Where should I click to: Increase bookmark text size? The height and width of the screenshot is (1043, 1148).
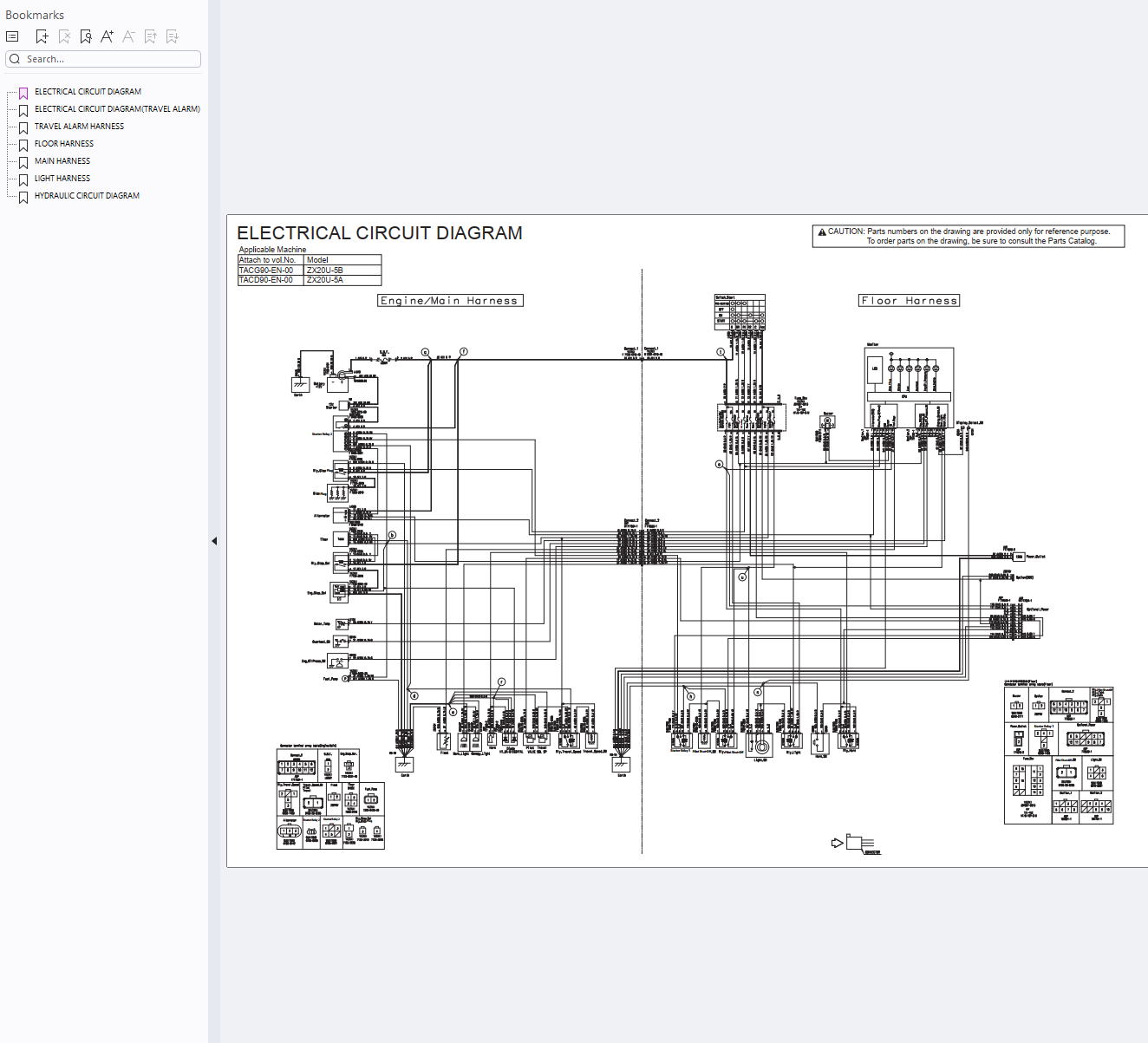pyautogui.click(x=107, y=36)
